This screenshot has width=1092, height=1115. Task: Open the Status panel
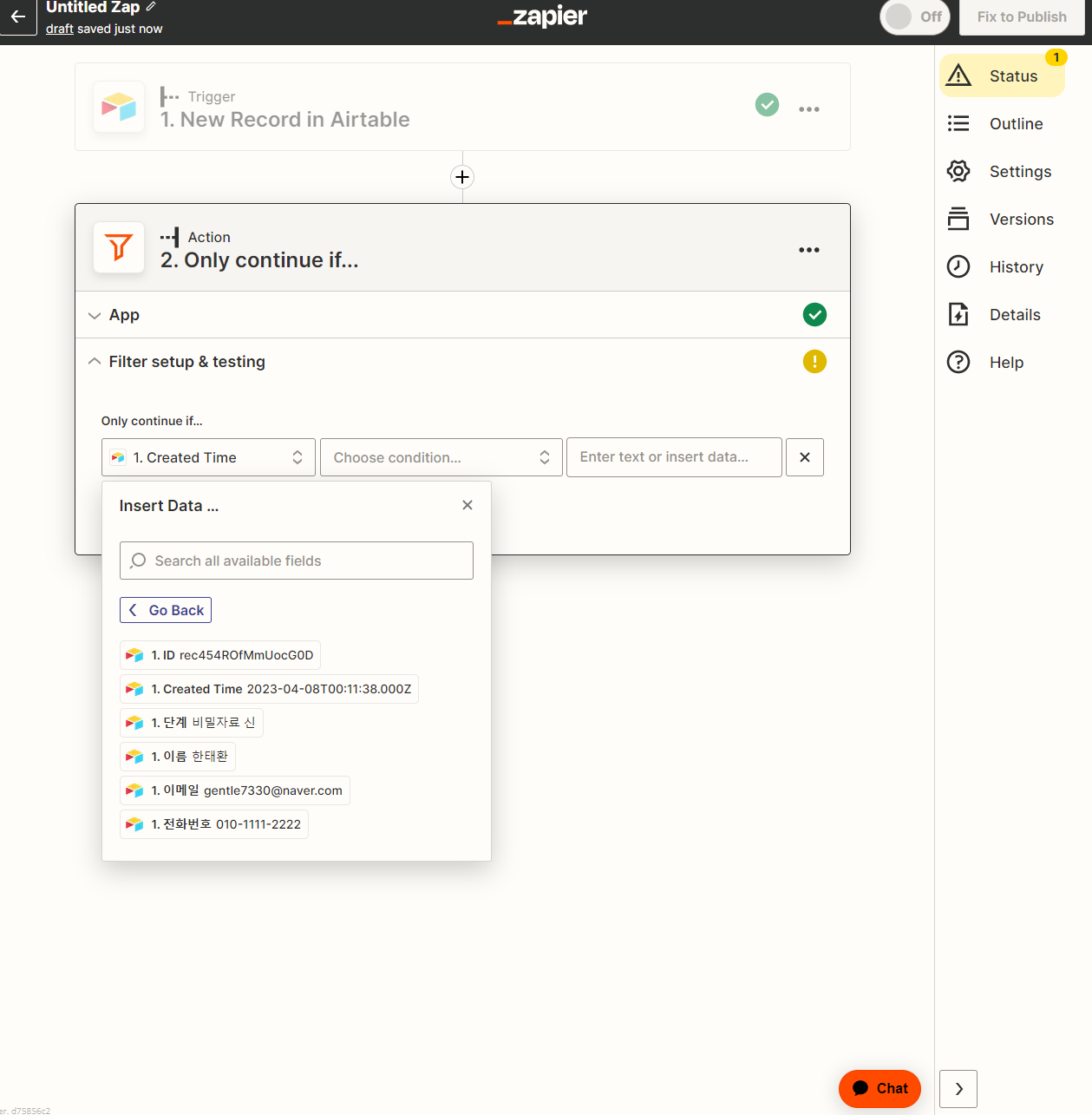(1002, 75)
